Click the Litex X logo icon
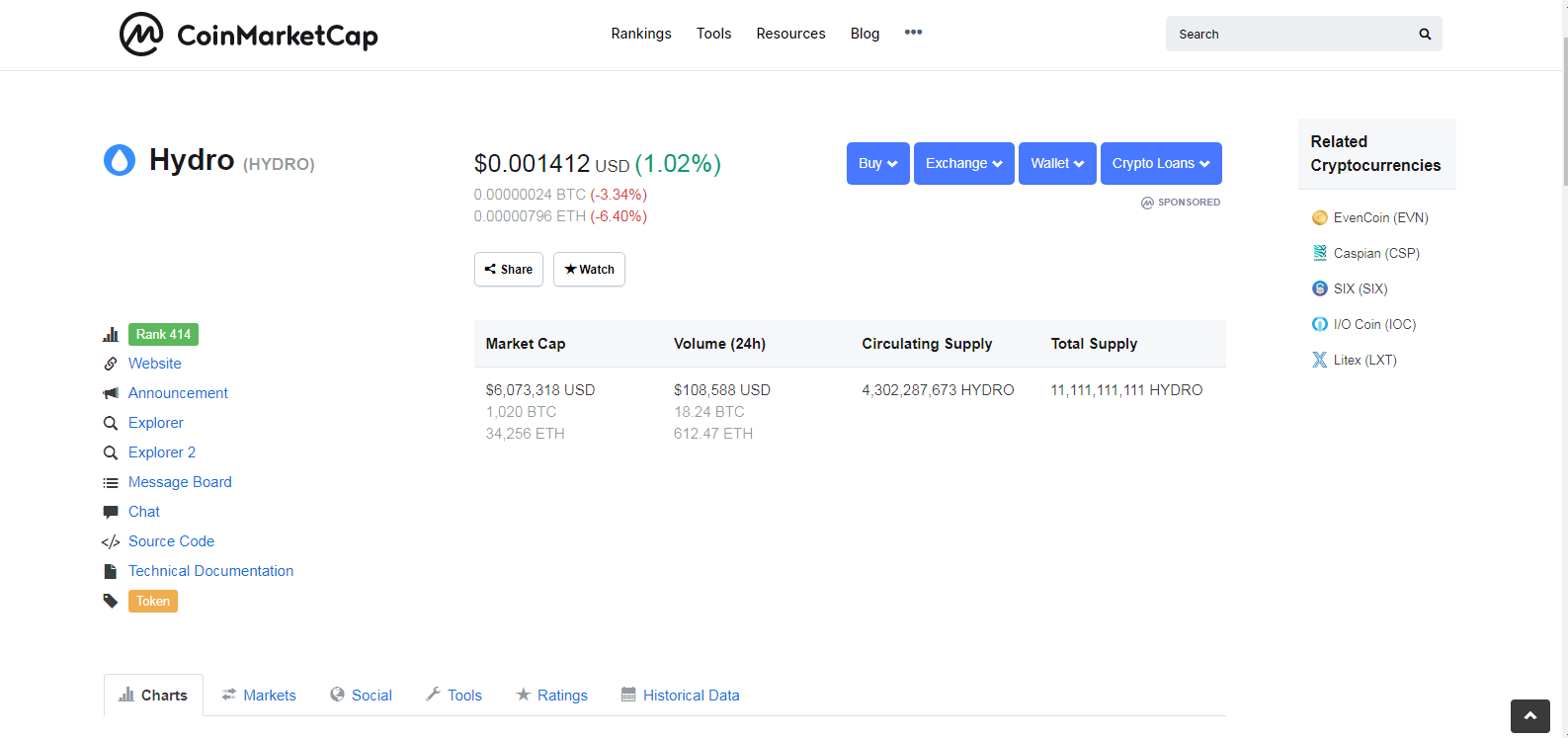 1319,360
